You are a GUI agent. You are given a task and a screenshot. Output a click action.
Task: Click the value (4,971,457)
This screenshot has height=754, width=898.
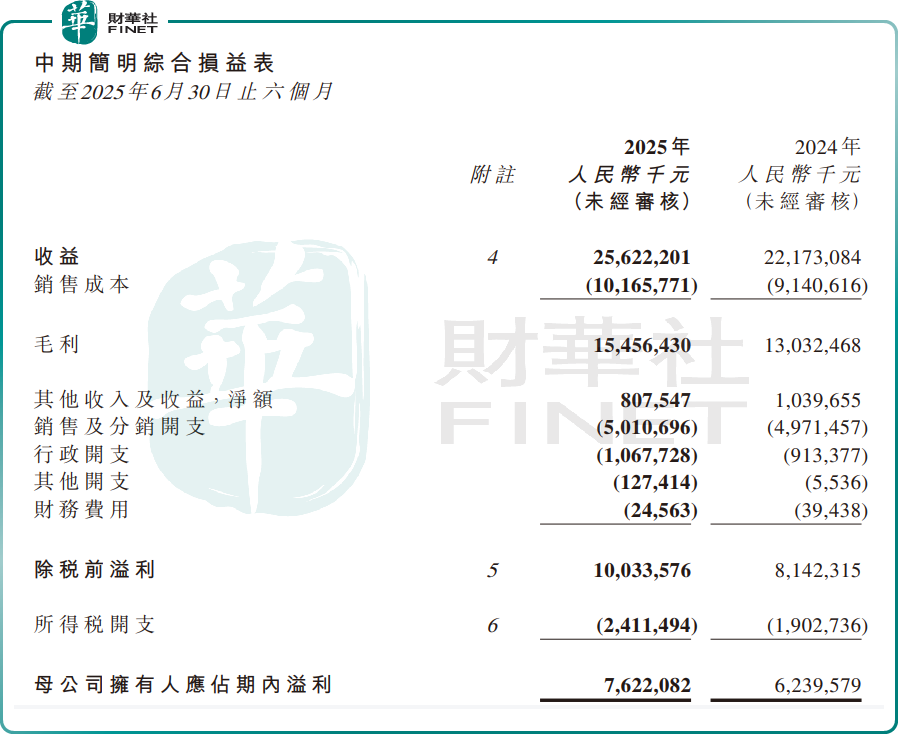tap(817, 428)
